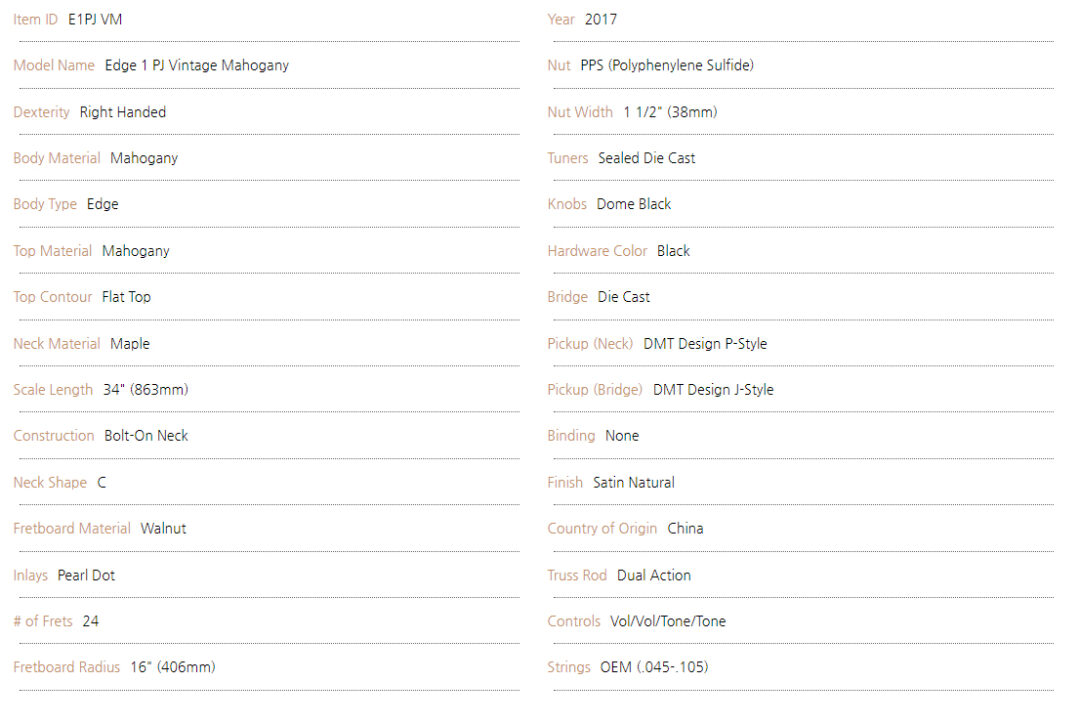1080x725 pixels.
Task: Click the 'Nut Width' label
Action: (580, 112)
